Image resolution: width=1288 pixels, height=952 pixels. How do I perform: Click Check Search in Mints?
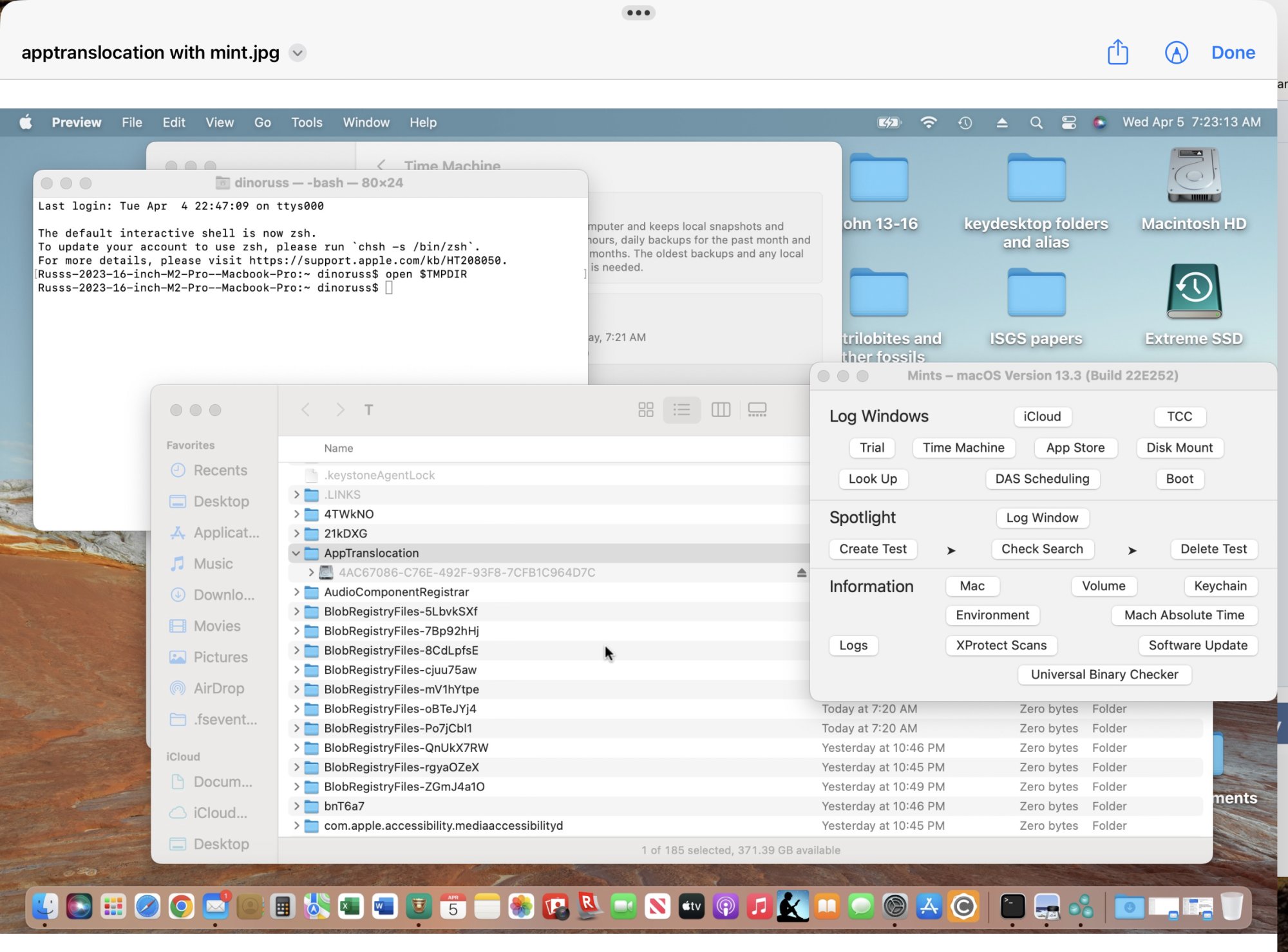1042,548
